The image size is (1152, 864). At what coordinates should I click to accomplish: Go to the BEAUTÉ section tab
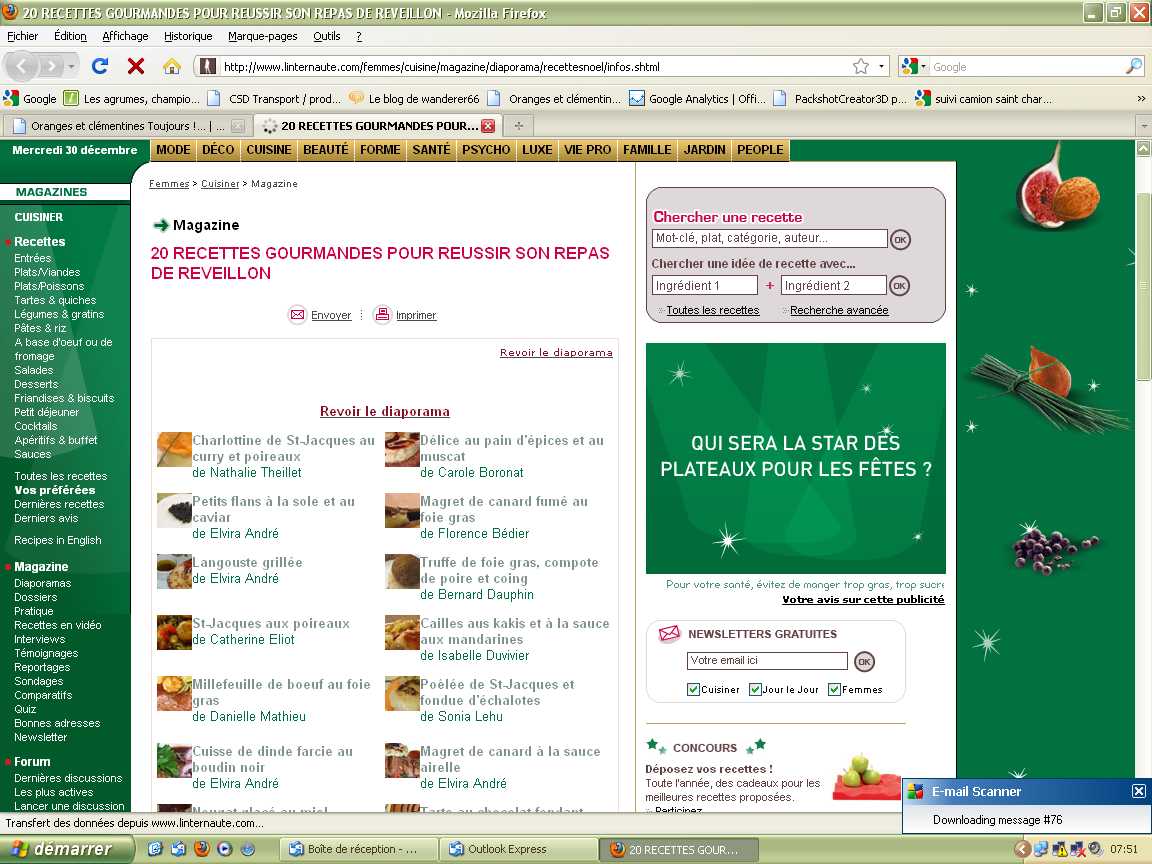pos(326,150)
